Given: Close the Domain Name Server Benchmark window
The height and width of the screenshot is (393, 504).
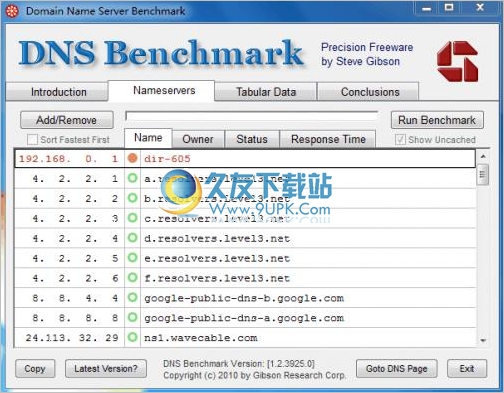Looking at the screenshot, I should pyautogui.click(x=480, y=8).
